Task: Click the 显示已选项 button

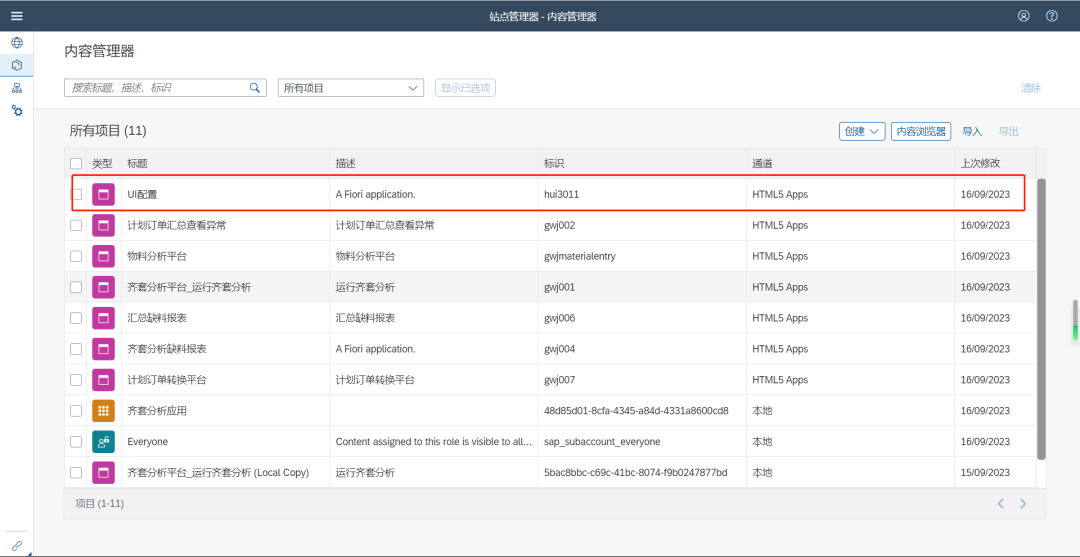Action: tap(466, 87)
